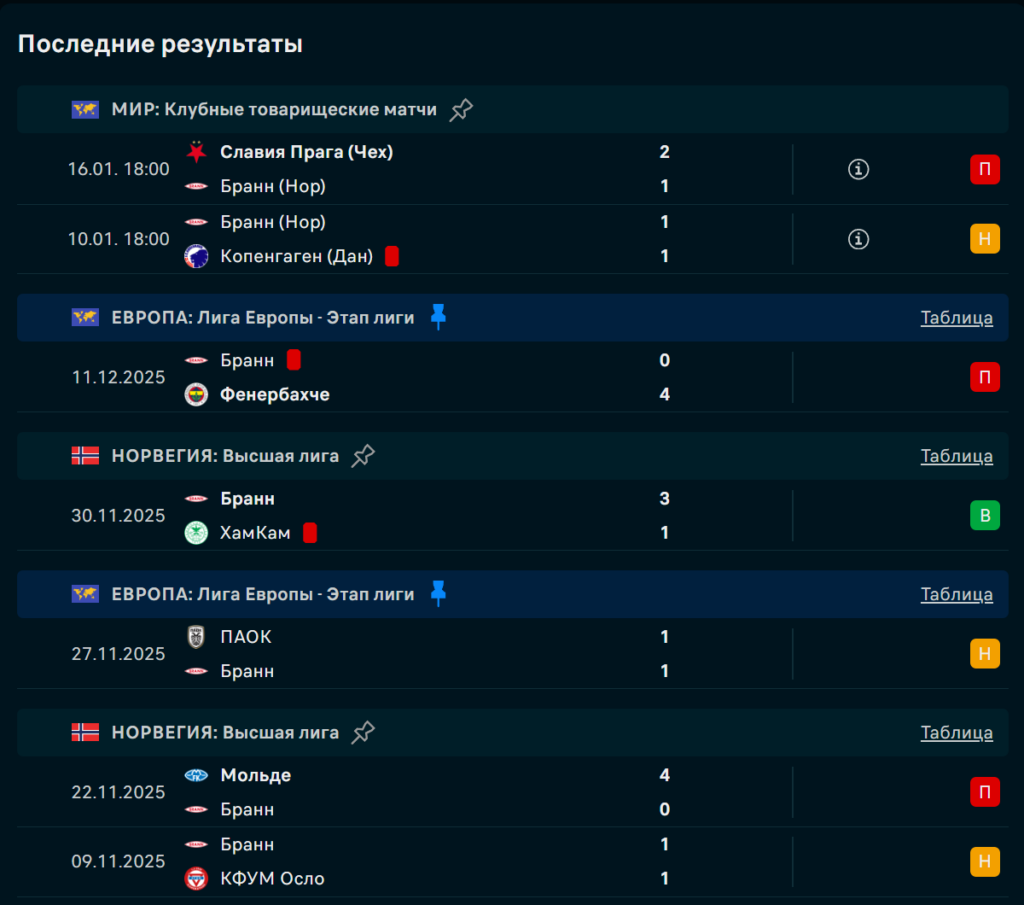Click the red loss badge for Fenerbahçe match
1024x905 pixels.
coord(984,377)
